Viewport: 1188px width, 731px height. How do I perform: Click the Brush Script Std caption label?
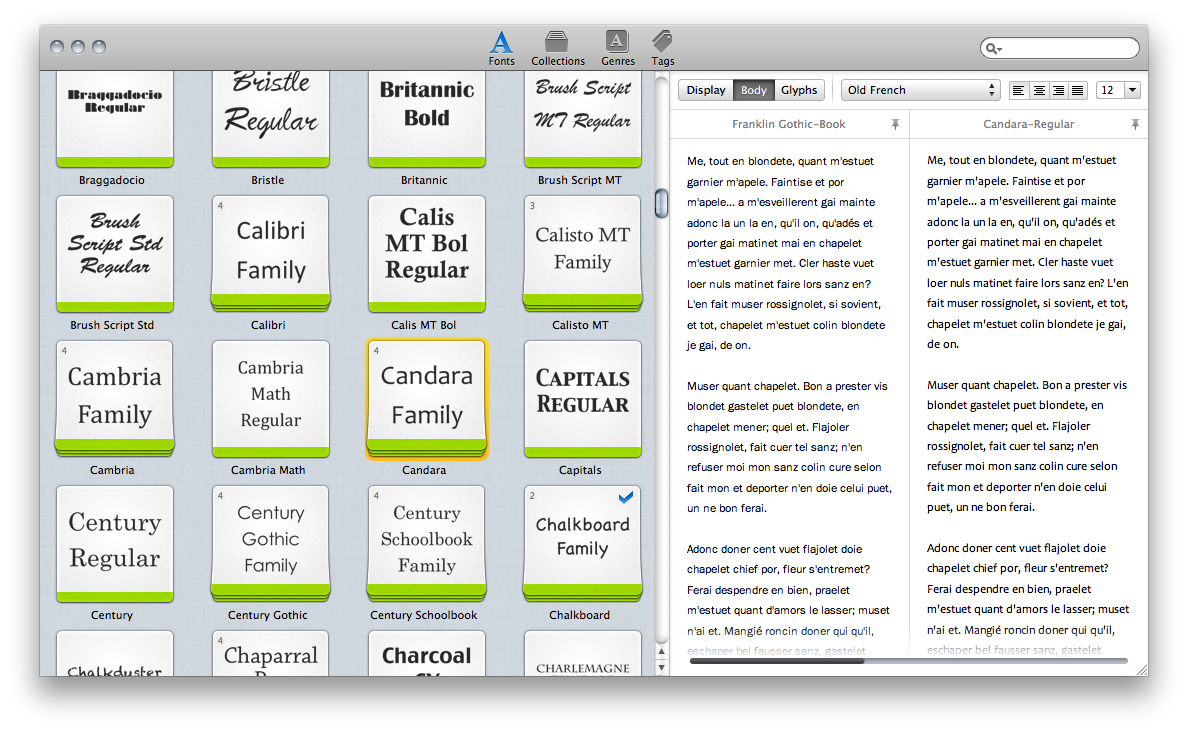[112, 325]
